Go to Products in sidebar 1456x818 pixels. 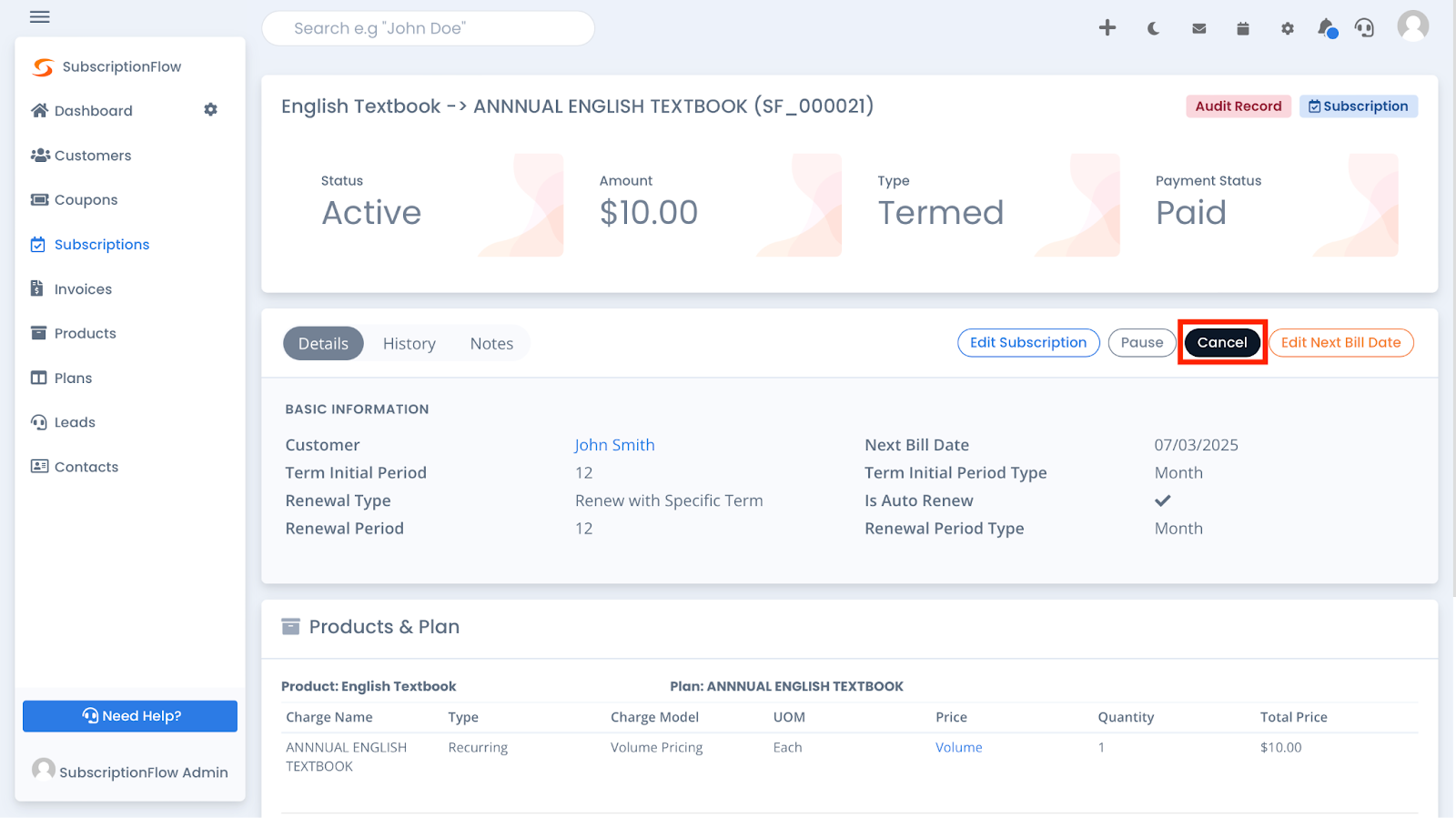(74, 334)
